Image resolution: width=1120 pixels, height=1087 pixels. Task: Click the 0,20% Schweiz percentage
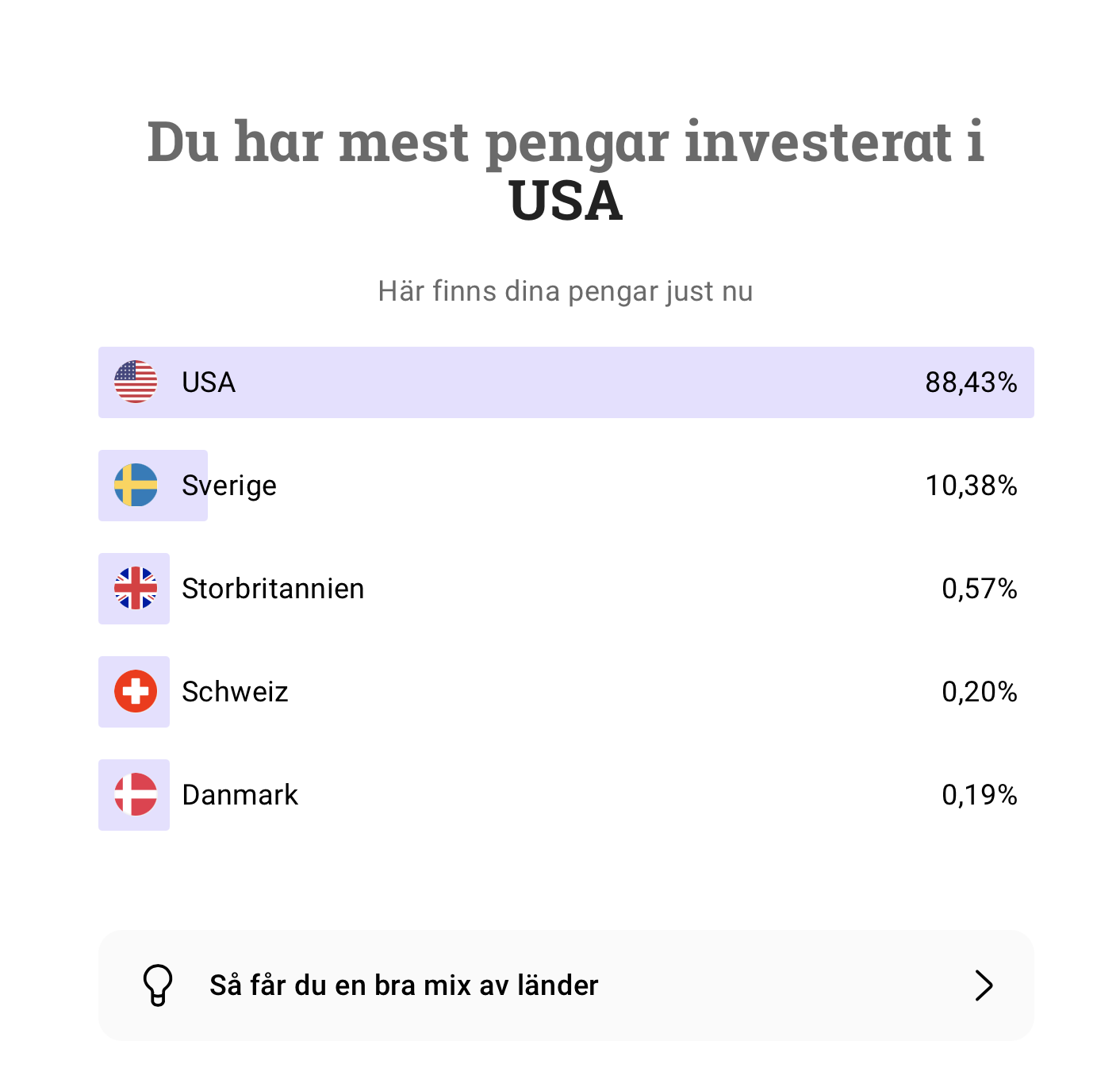pyautogui.click(x=979, y=692)
